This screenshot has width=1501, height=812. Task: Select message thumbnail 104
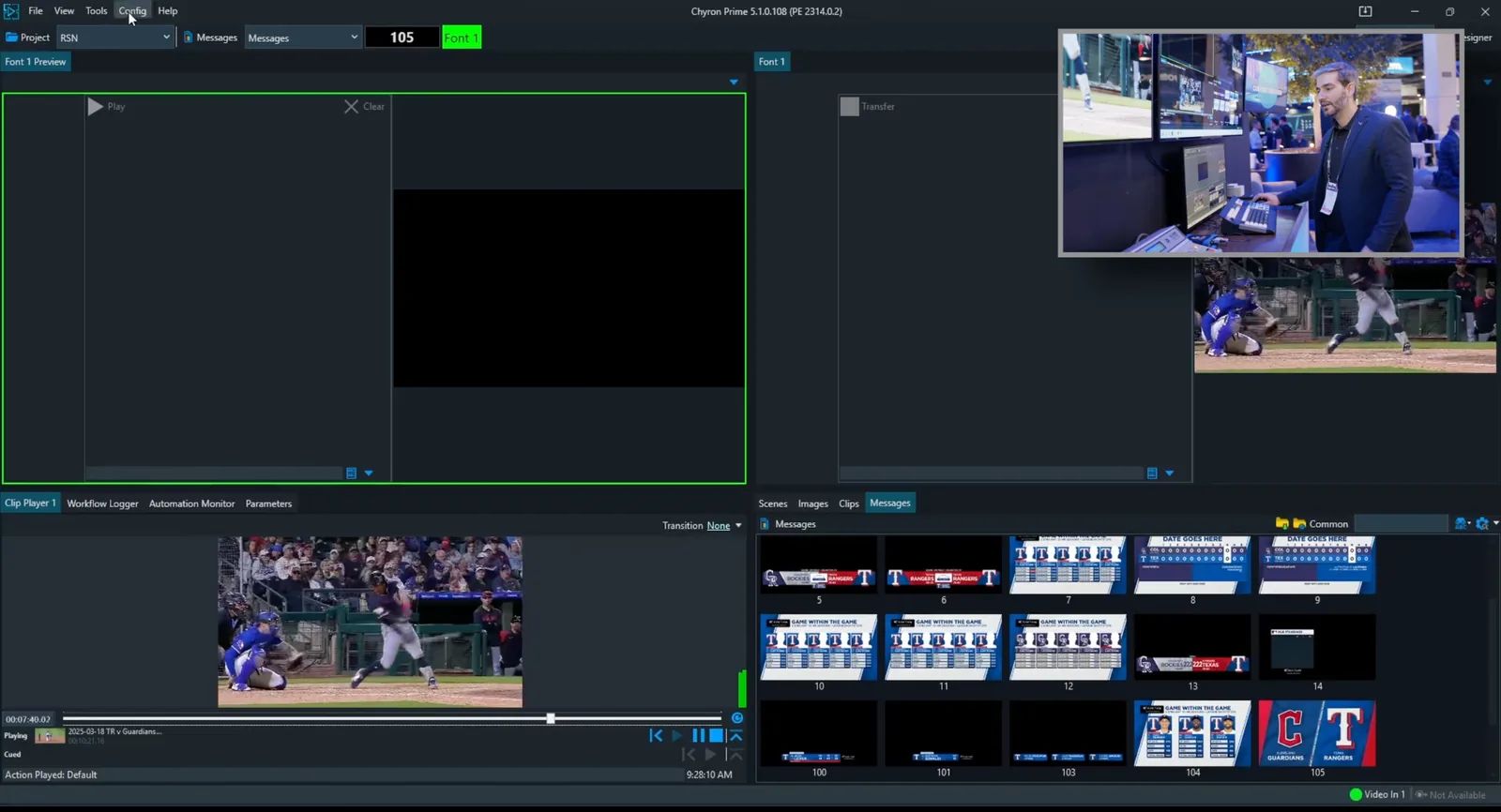click(x=1192, y=733)
